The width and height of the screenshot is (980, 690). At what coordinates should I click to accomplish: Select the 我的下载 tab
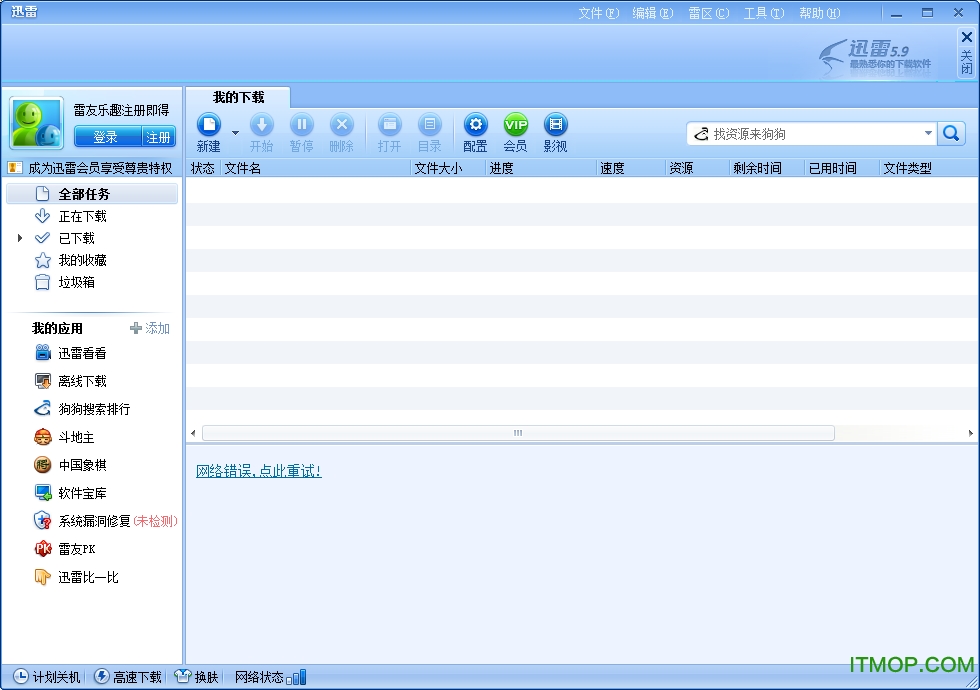click(238, 98)
